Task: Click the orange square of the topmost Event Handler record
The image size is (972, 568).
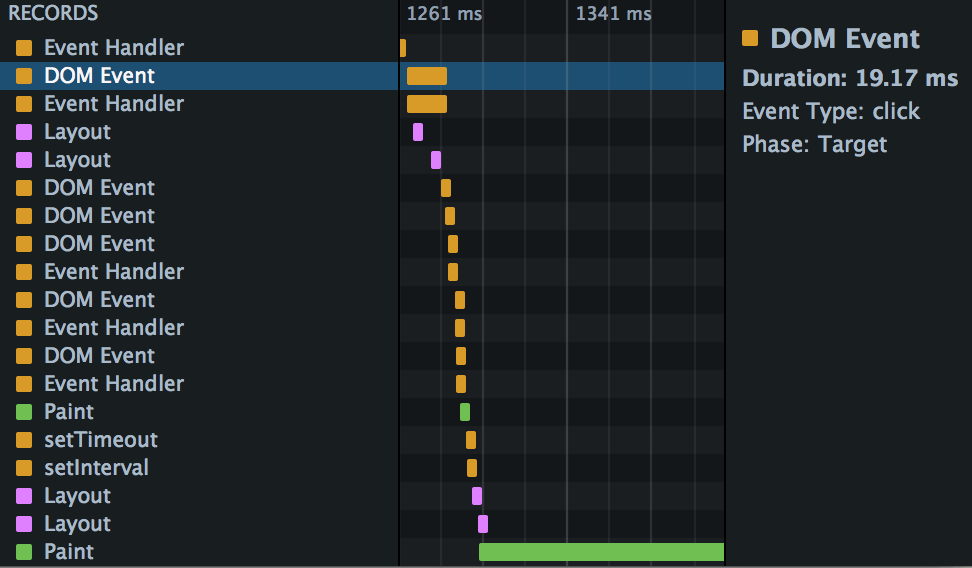Action: 24,48
